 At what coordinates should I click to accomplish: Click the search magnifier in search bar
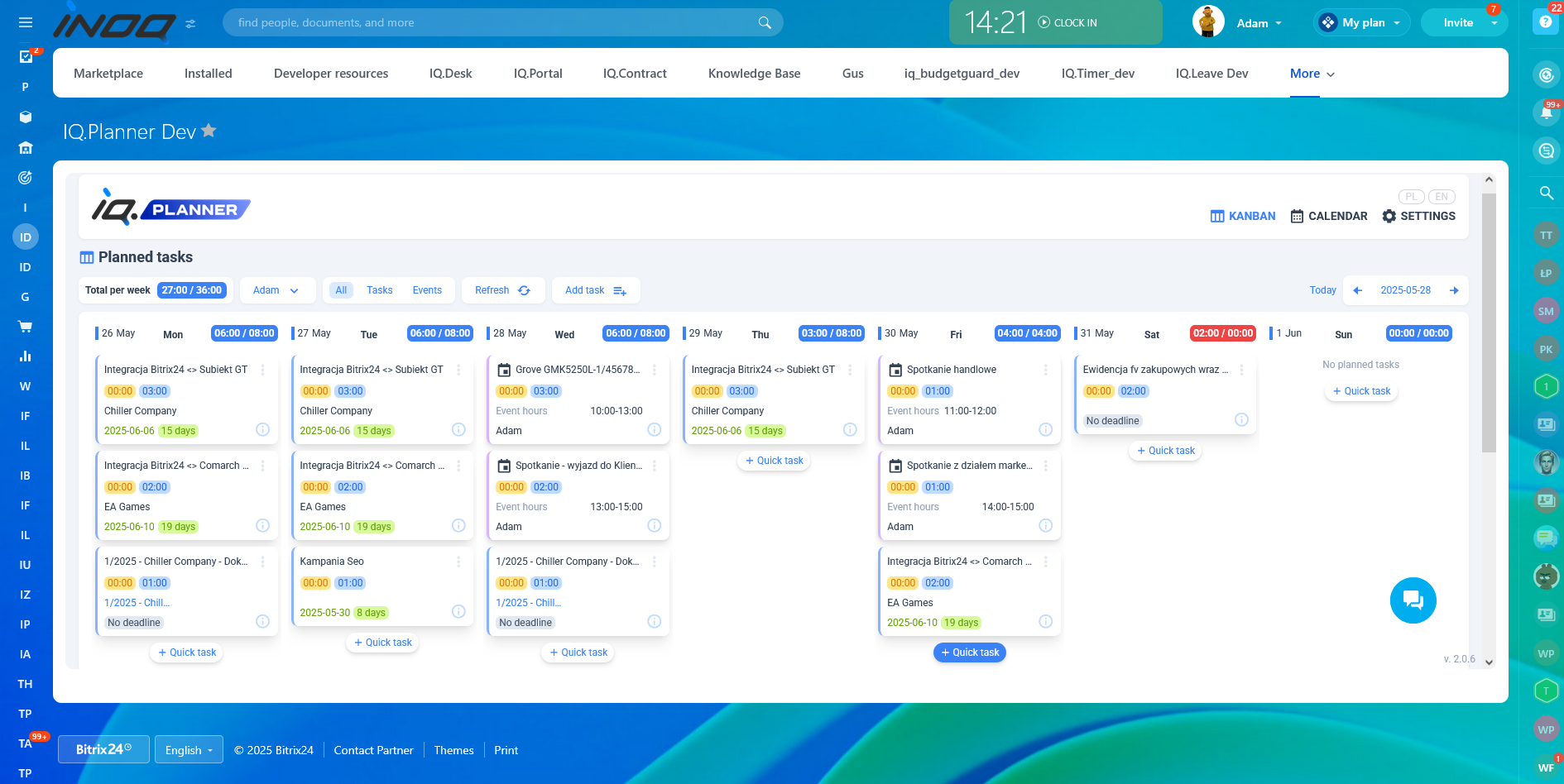pos(765,22)
